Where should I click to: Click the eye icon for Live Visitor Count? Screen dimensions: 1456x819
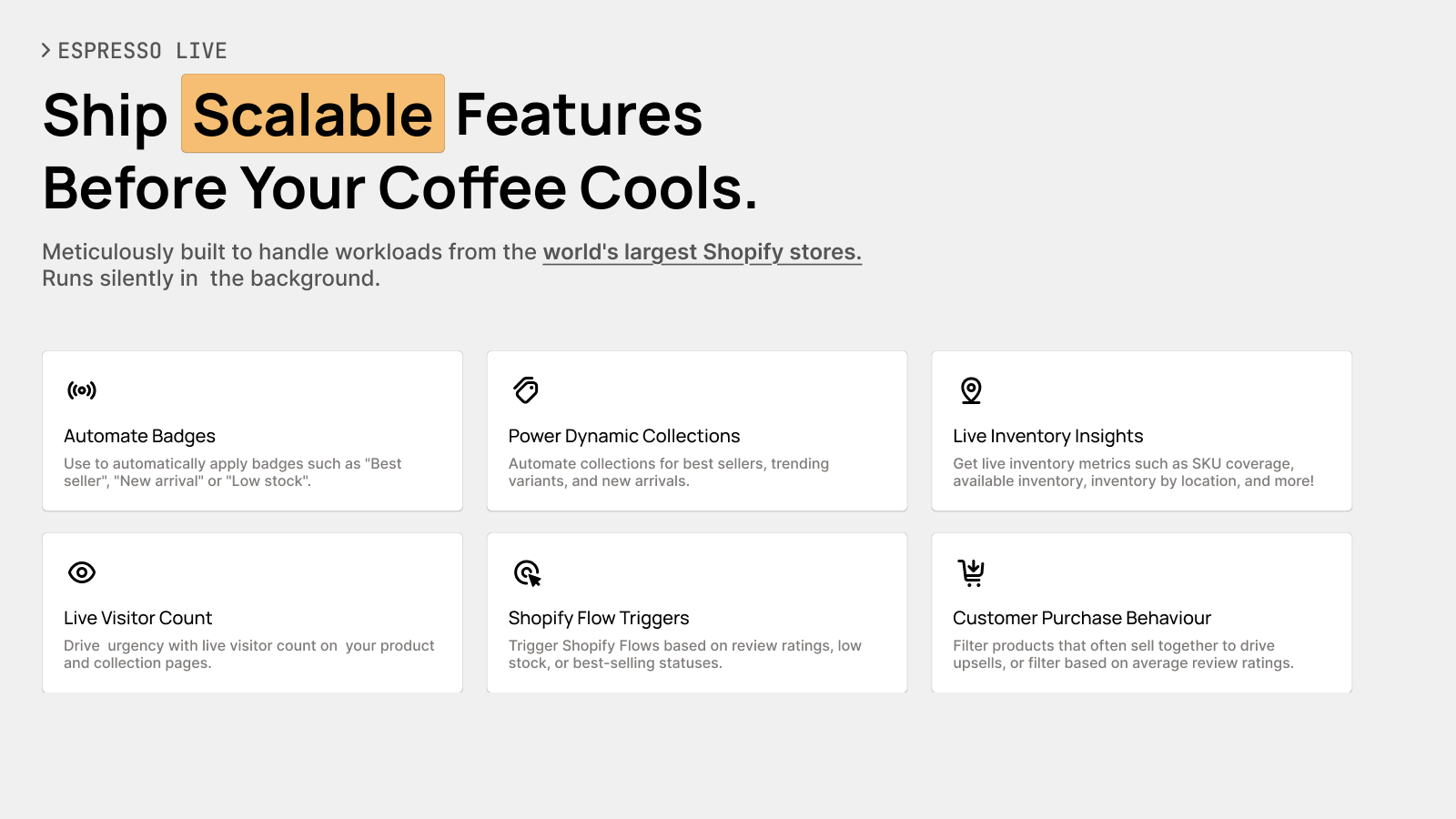pos(82,572)
